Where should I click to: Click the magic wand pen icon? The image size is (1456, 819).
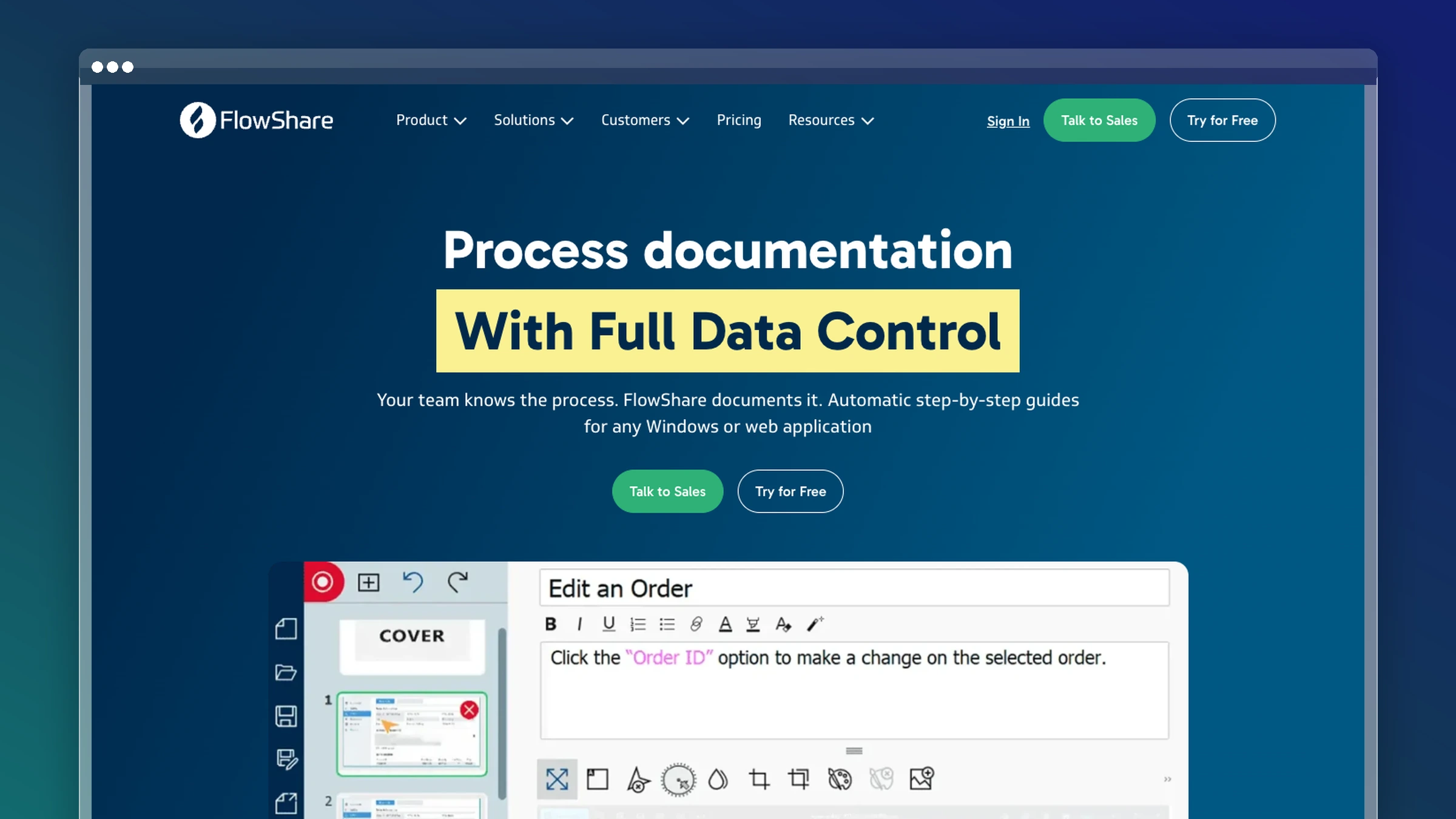[x=815, y=624]
